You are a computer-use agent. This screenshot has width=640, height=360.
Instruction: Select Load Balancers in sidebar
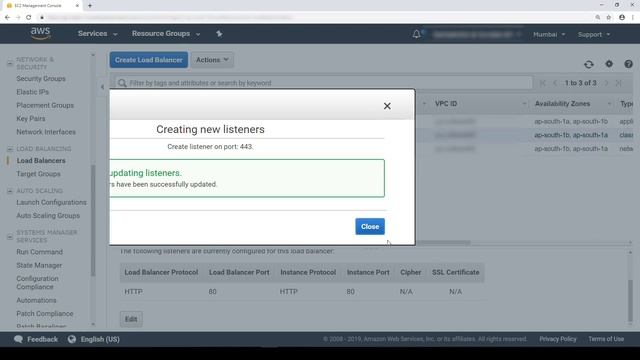coord(41,160)
